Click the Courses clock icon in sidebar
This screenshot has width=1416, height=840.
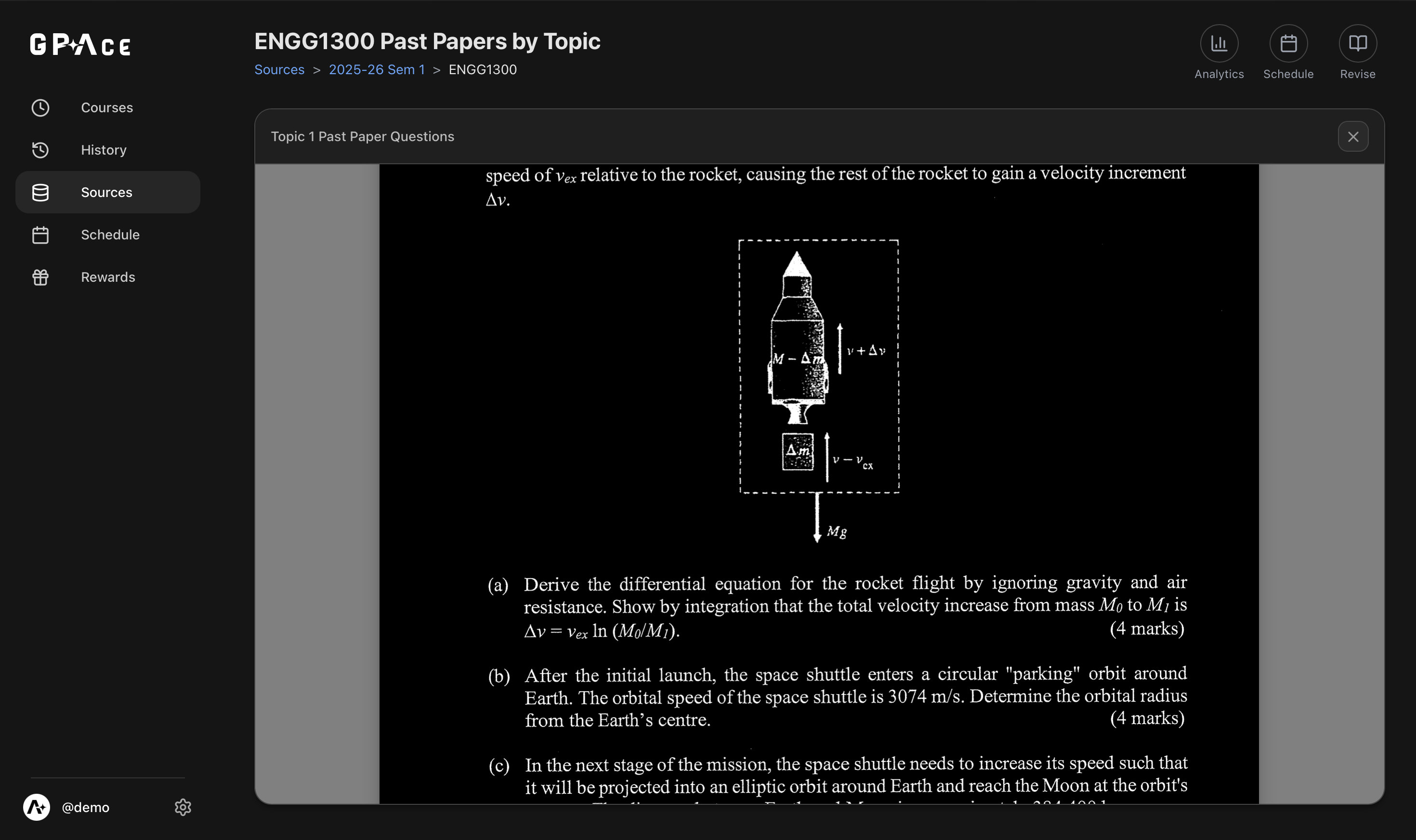[x=40, y=107]
